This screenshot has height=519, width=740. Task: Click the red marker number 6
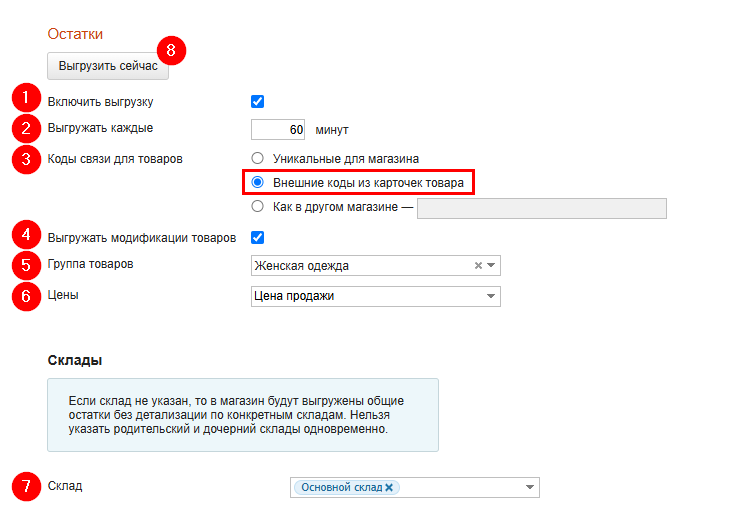[25, 297]
